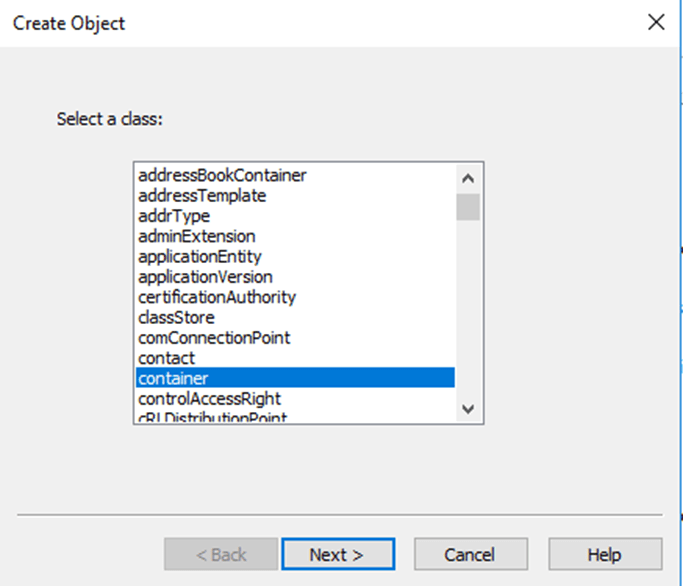
Task: Choose applicationVersion in the list
Action: tap(205, 277)
